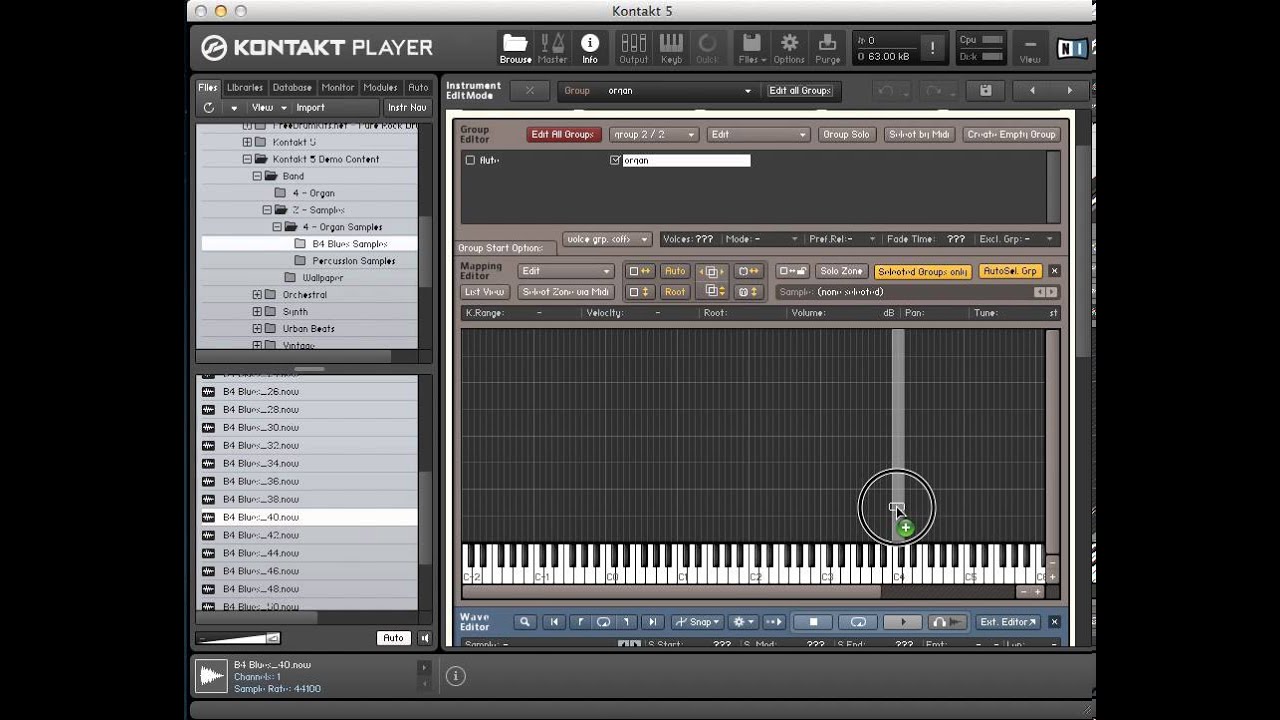Collapse the Band folder
This screenshot has height=720, width=1280.
257,176
